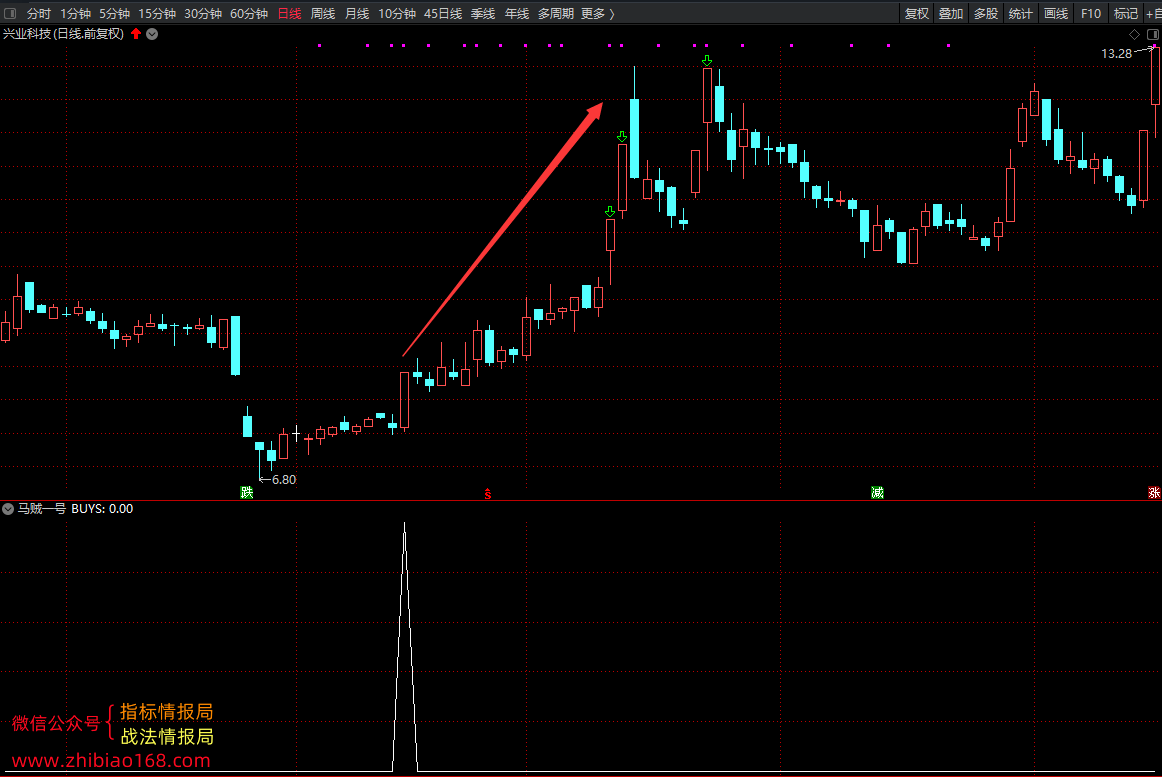Click the 复权 button
The width and height of the screenshot is (1162, 777).
[x=917, y=13]
